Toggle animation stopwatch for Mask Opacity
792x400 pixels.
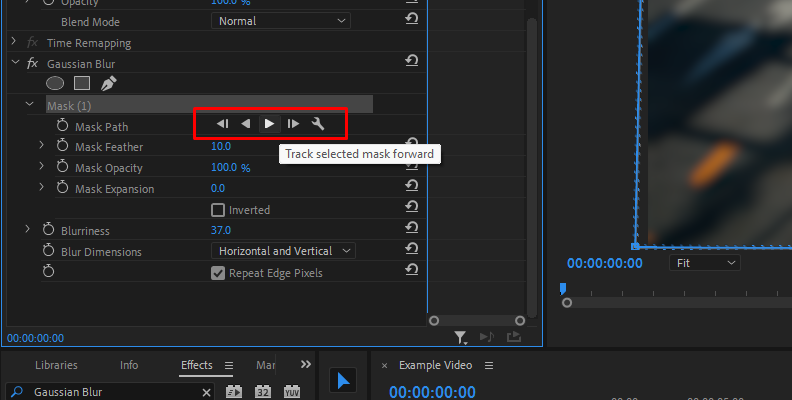(62, 166)
